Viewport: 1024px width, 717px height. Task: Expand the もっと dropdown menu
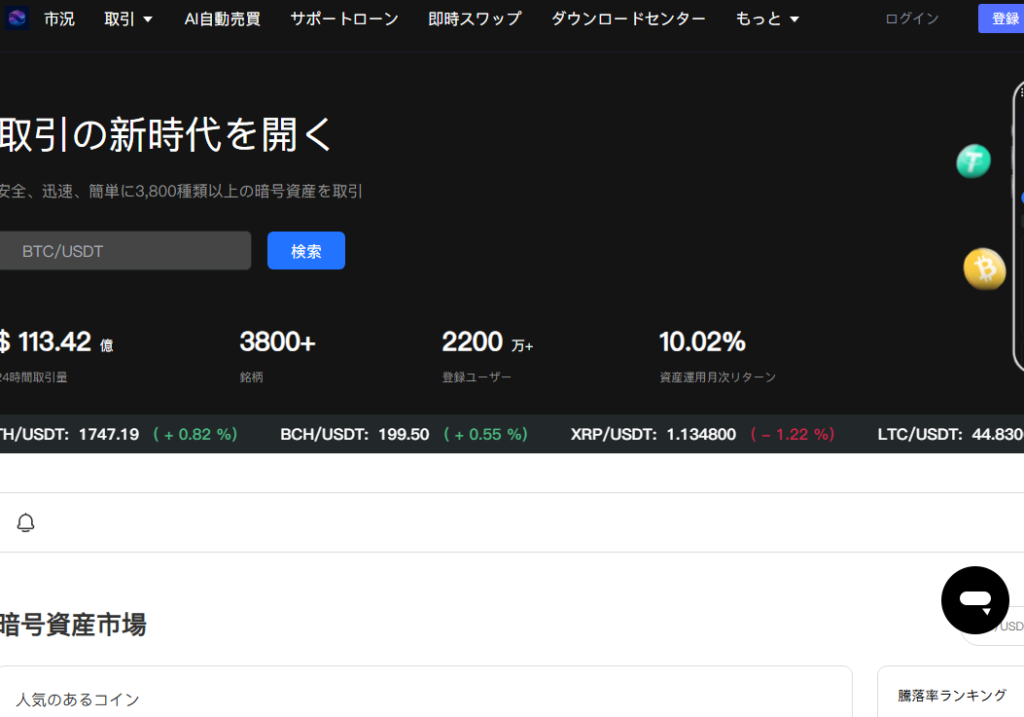(x=767, y=19)
